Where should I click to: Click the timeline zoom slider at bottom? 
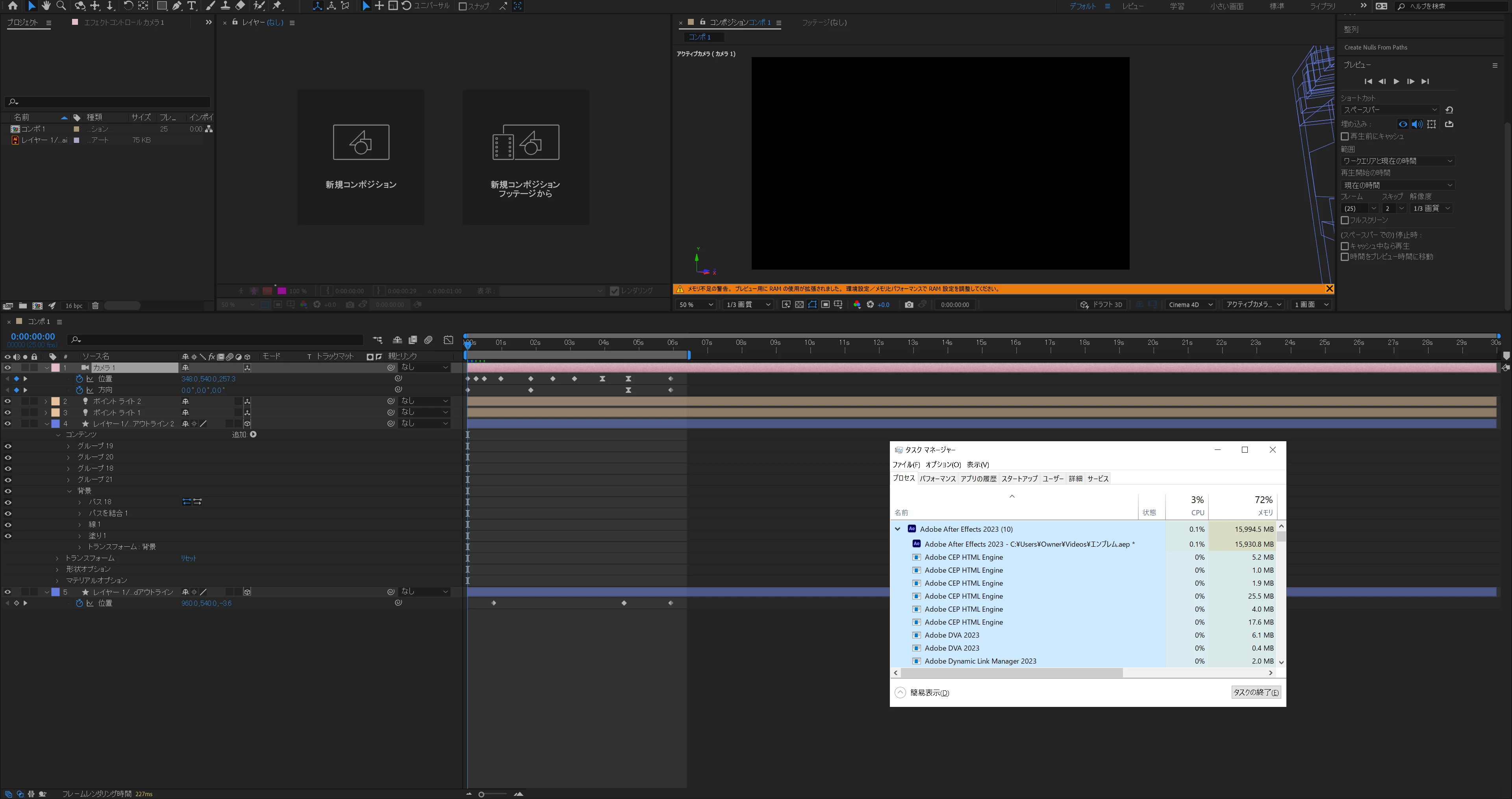click(481, 794)
